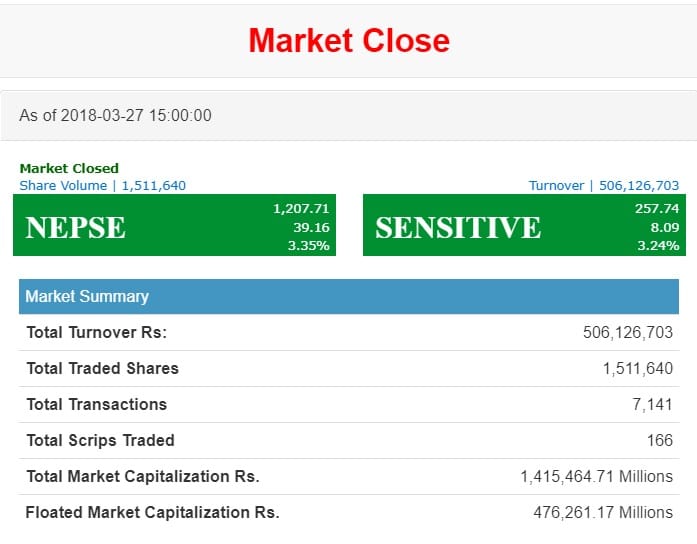This screenshot has width=697, height=544.
Task: Select the Total Transactions row
Action: pyautogui.click(x=349, y=404)
